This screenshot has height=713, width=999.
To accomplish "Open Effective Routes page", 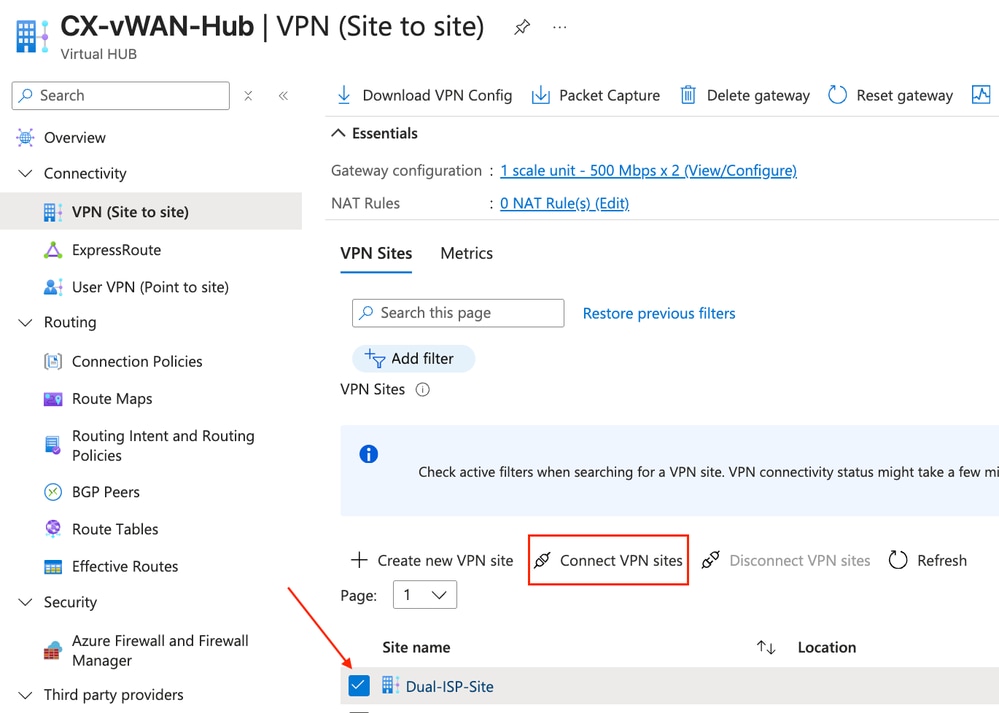I will (125, 566).
